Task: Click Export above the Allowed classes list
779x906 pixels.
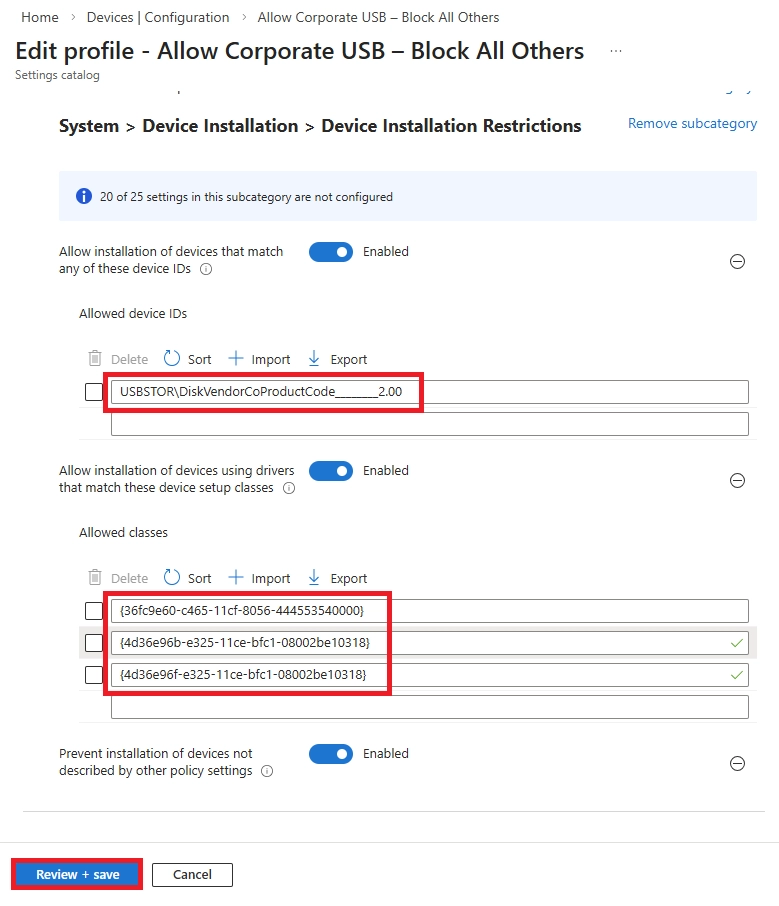Action: 337,577
